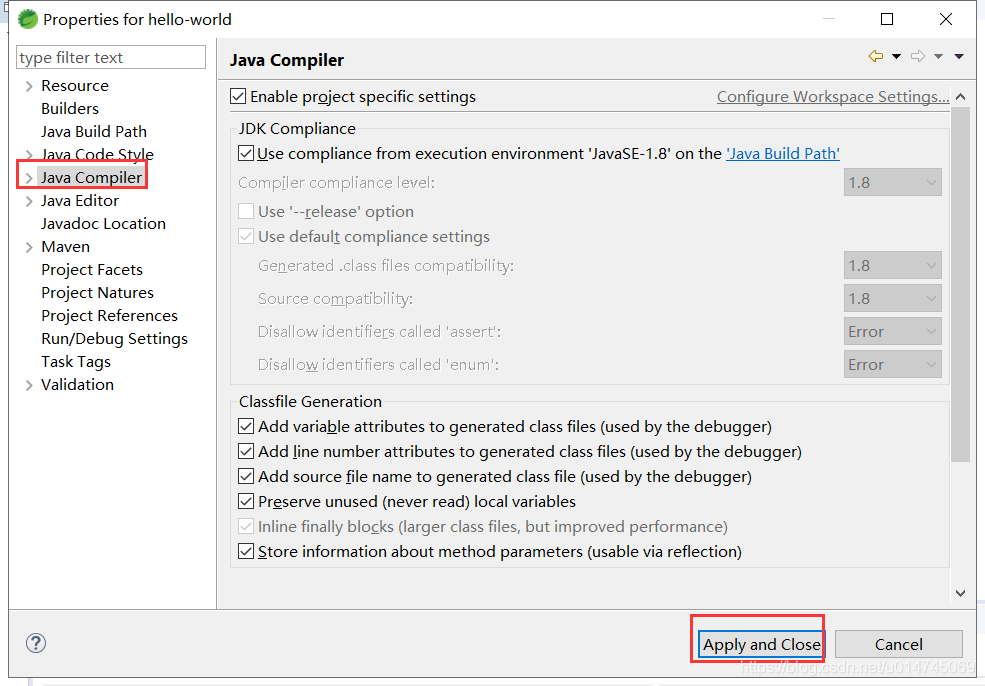985x686 pixels.
Task: Select Builders in the properties tree
Action: point(70,109)
